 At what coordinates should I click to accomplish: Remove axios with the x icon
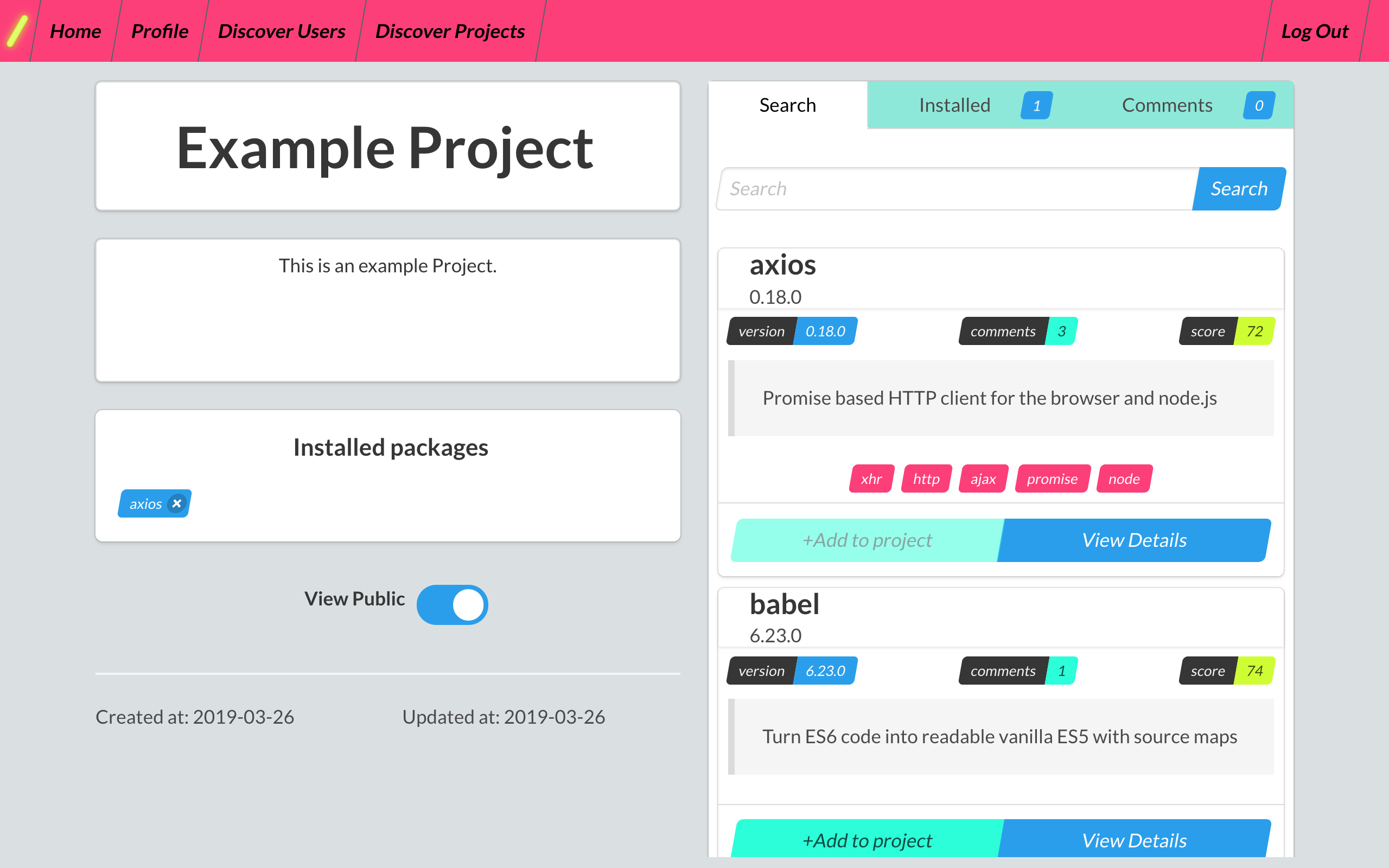point(177,503)
